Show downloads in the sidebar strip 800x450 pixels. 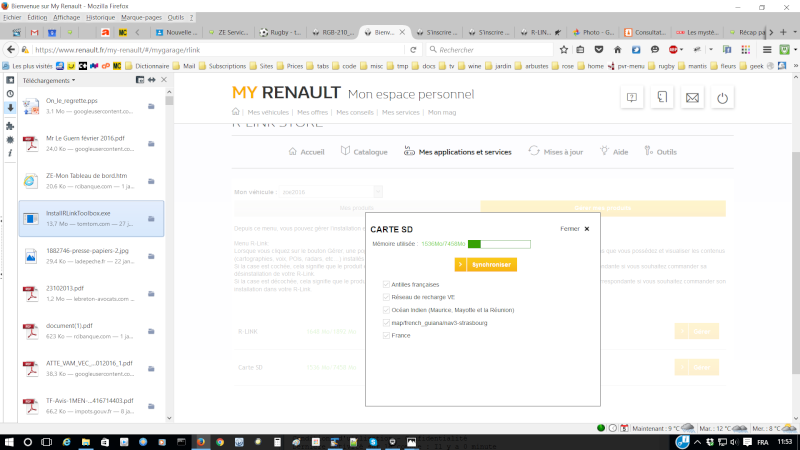tap(10, 108)
